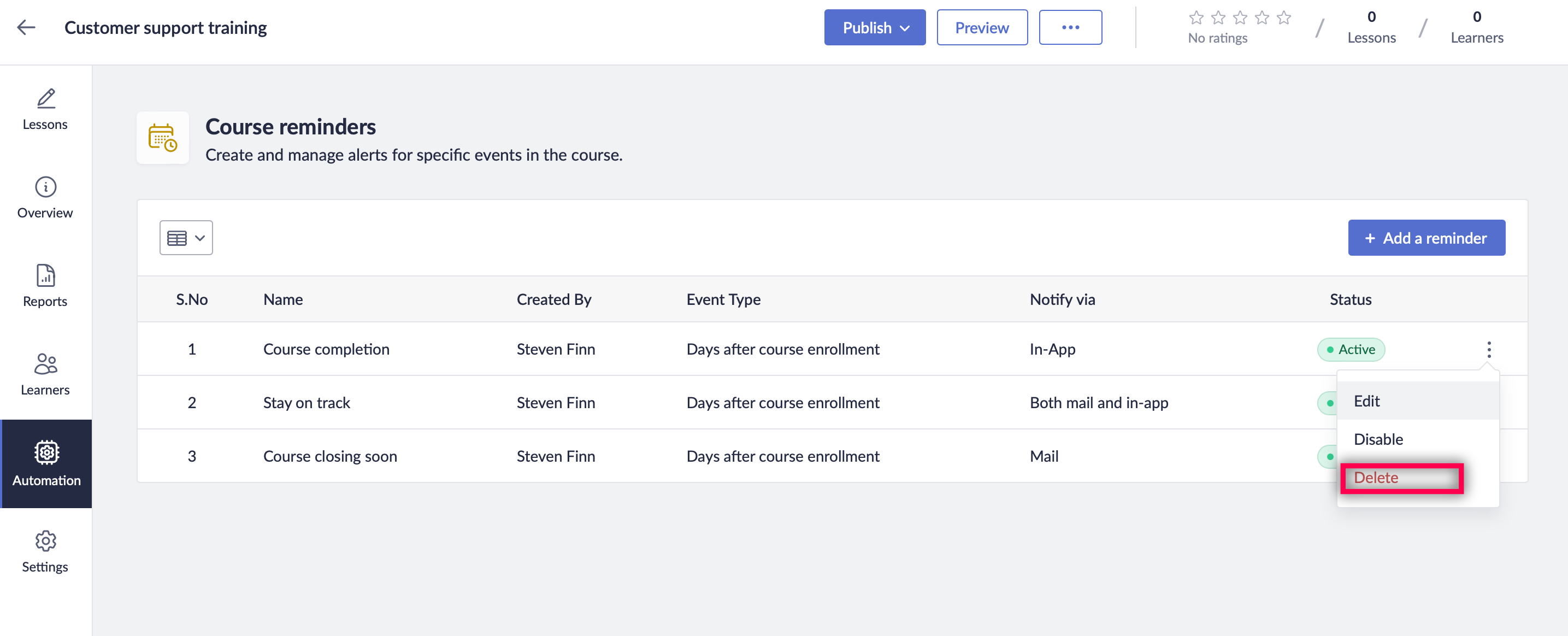Screen dimensions: 1568x636
Task: Click the Name column header
Action: click(283, 299)
